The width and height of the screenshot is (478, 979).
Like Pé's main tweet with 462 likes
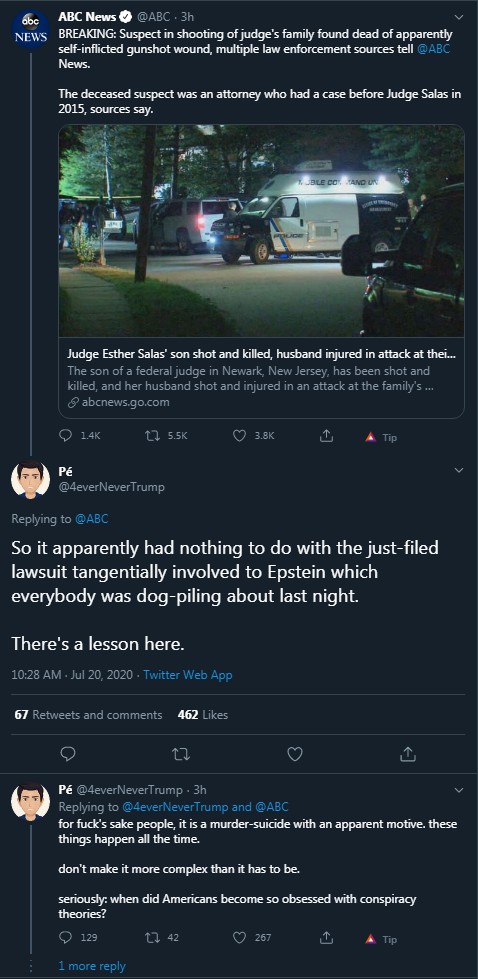click(295, 754)
